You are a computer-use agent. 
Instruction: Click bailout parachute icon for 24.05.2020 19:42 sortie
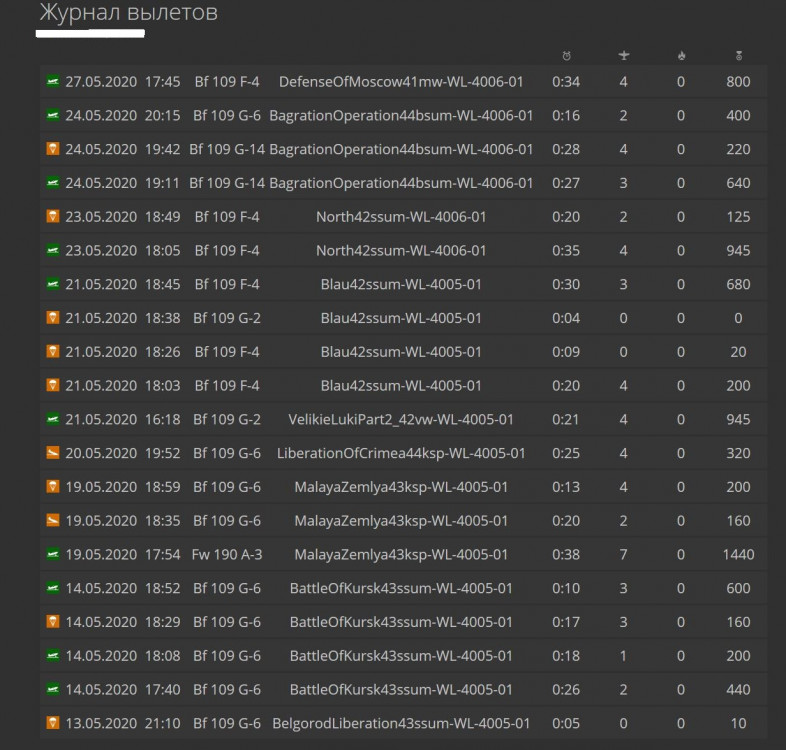(x=53, y=148)
